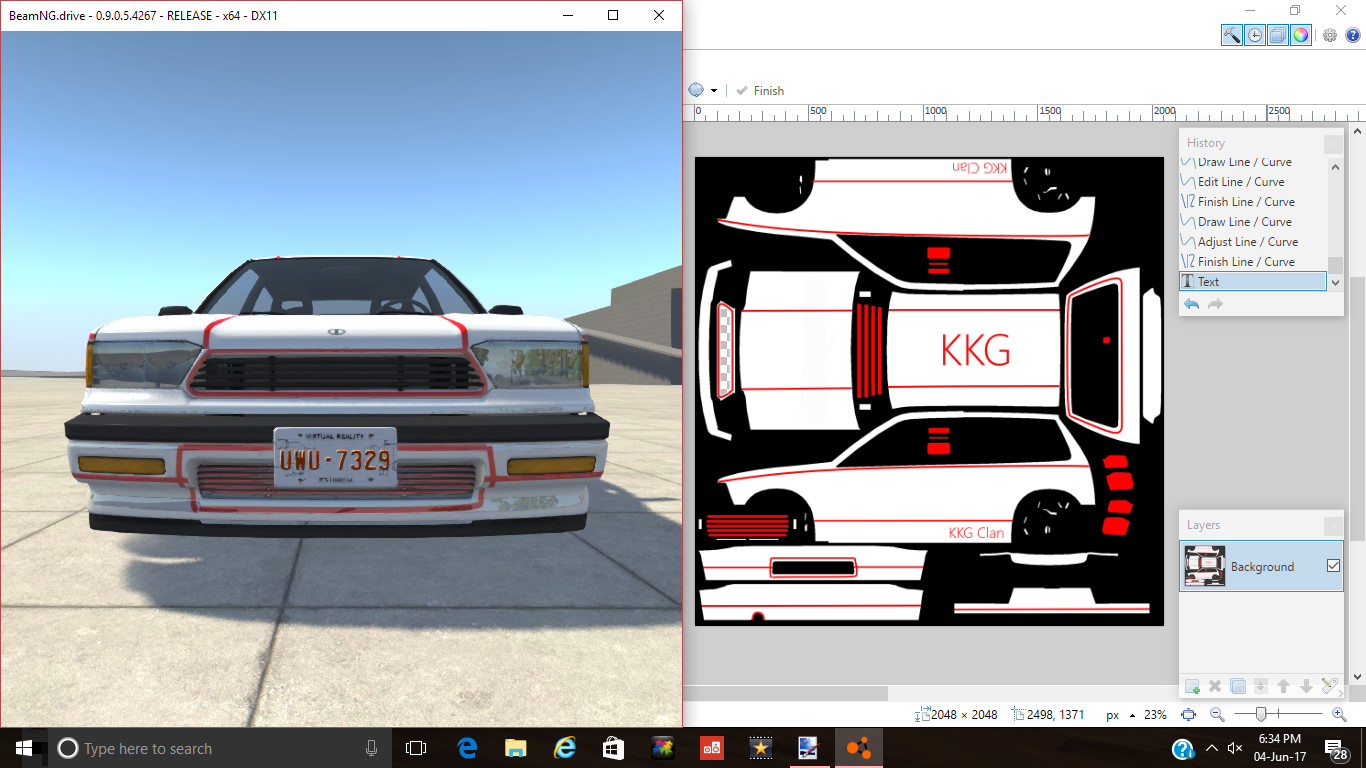
Task: Open the sampling mode dropdown before Finish
Action: [701, 90]
